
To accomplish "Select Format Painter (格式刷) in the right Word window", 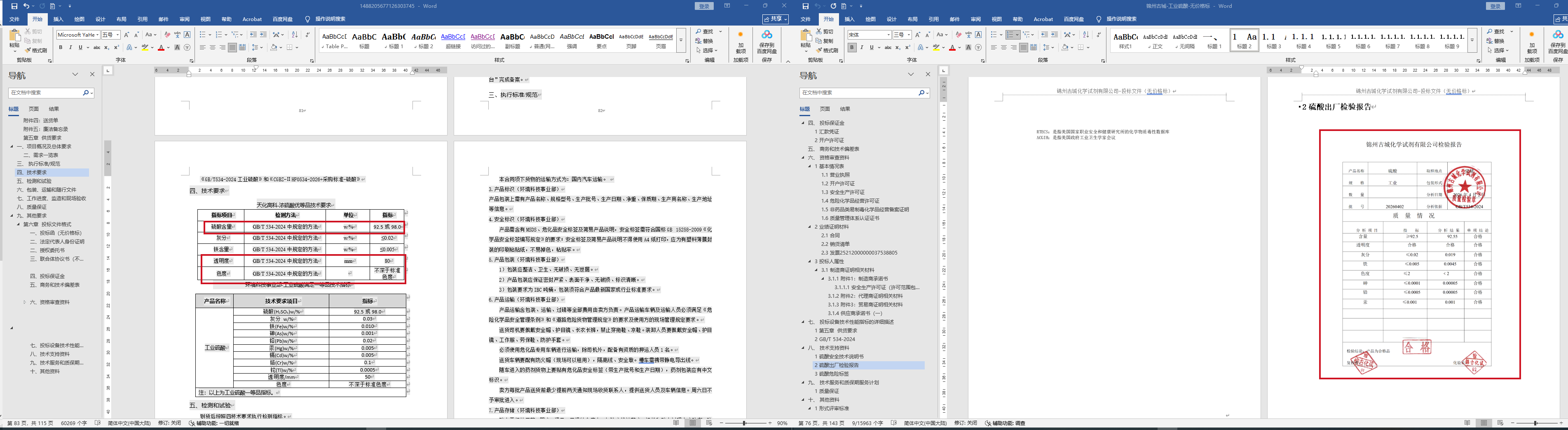I will [830, 51].
